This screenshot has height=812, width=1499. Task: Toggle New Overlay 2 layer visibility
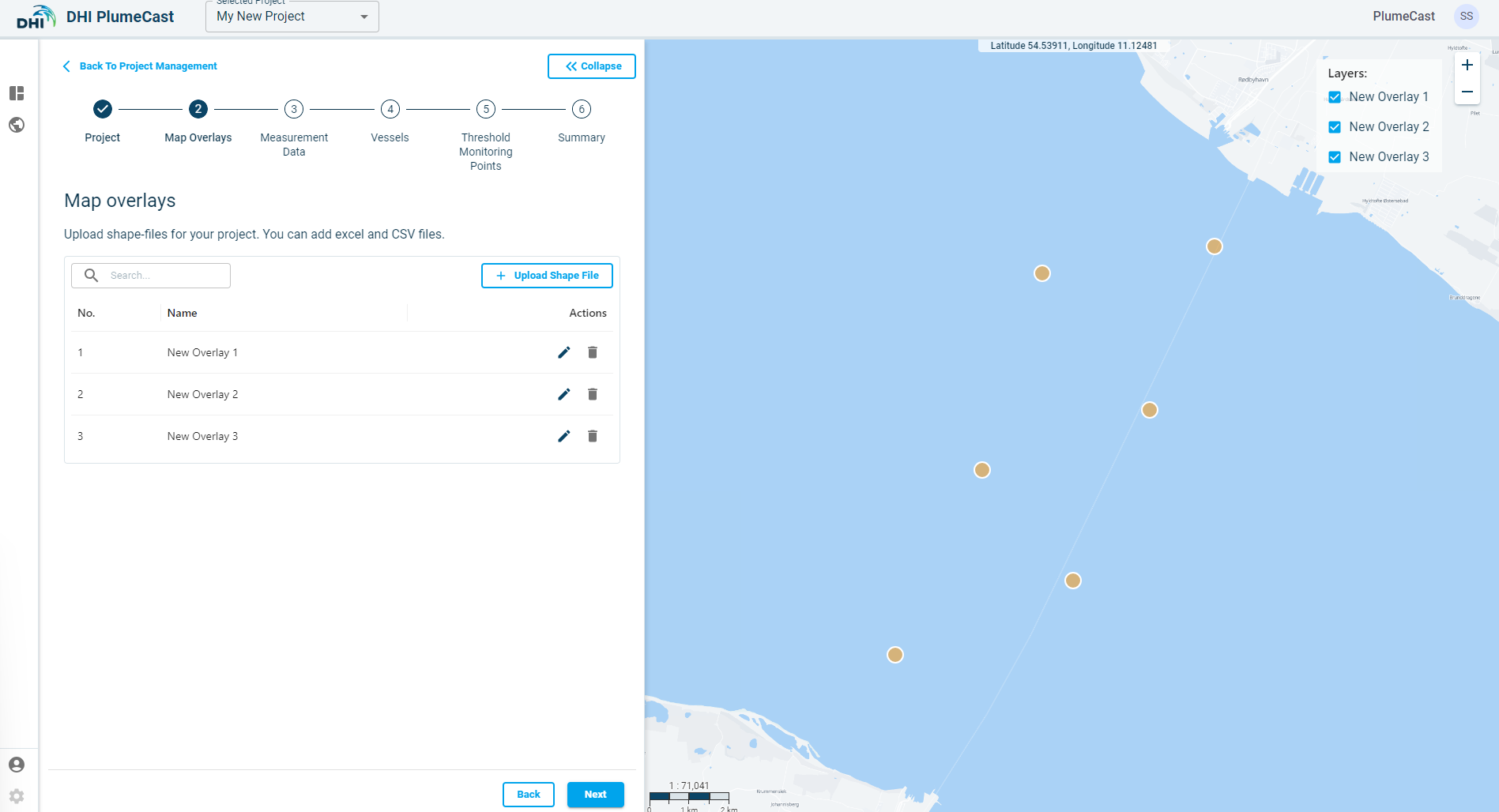pos(1335,127)
